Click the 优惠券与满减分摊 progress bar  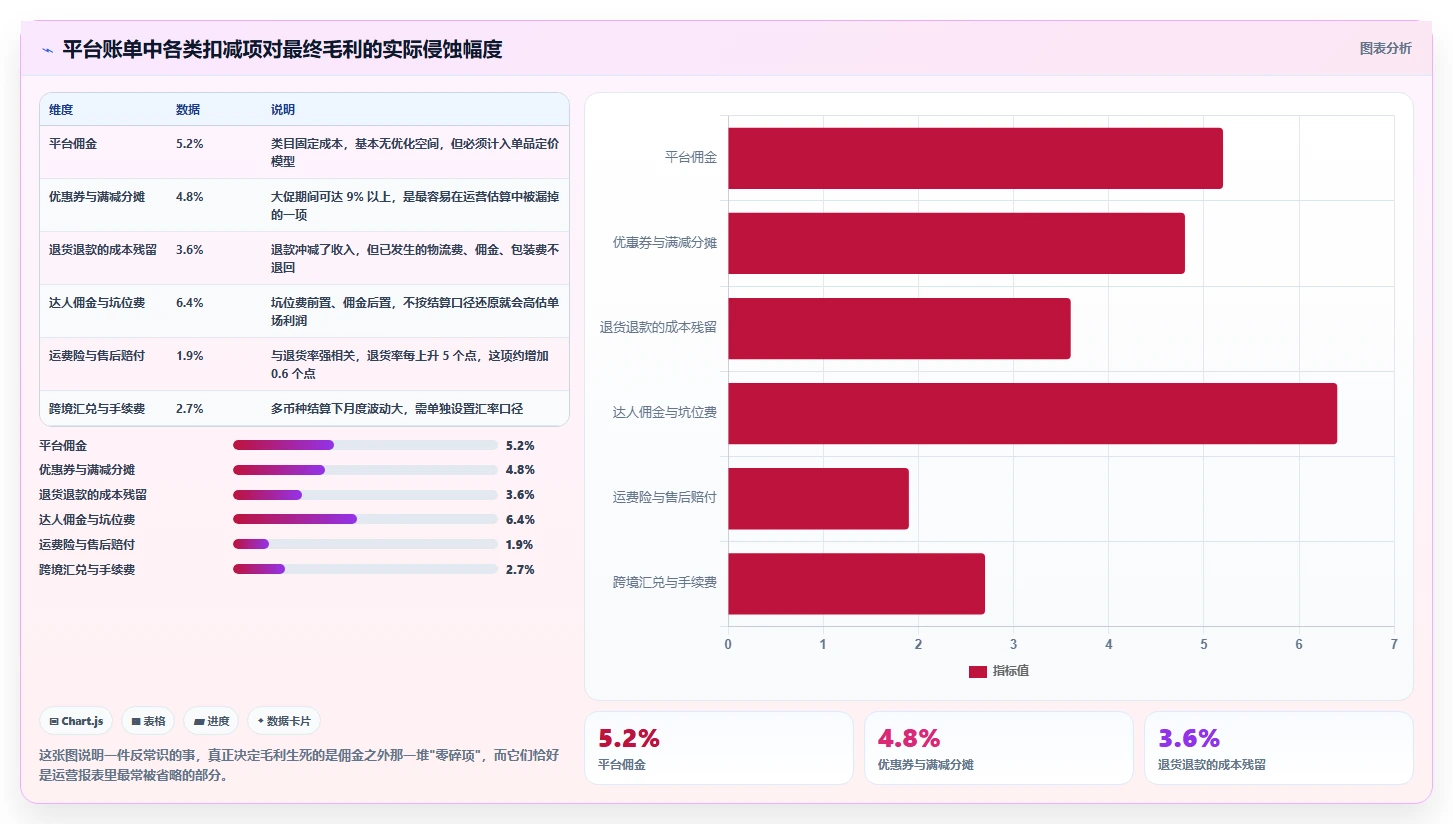coord(365,470)
